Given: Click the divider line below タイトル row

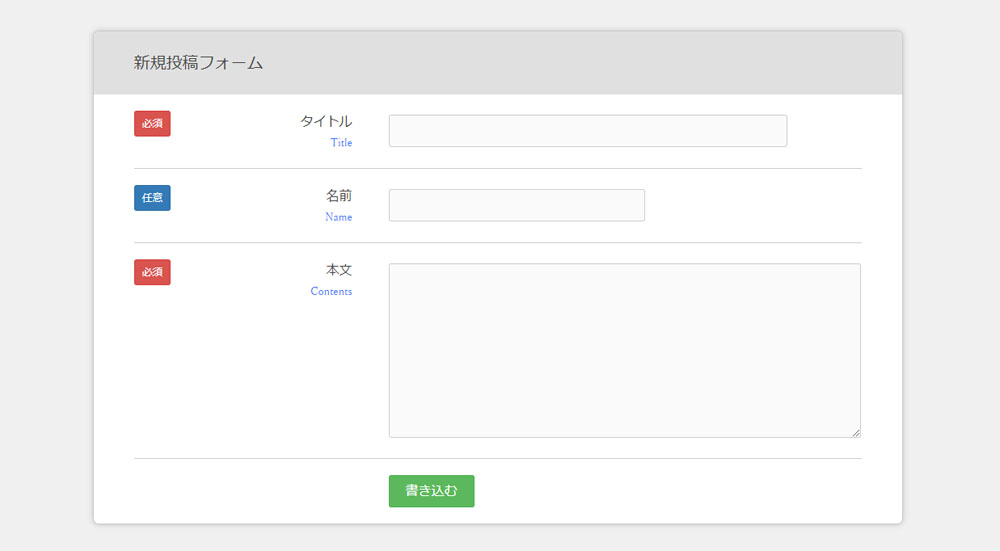Looking at the screenshot, I should pyautogui.click(x=498, y=168).
